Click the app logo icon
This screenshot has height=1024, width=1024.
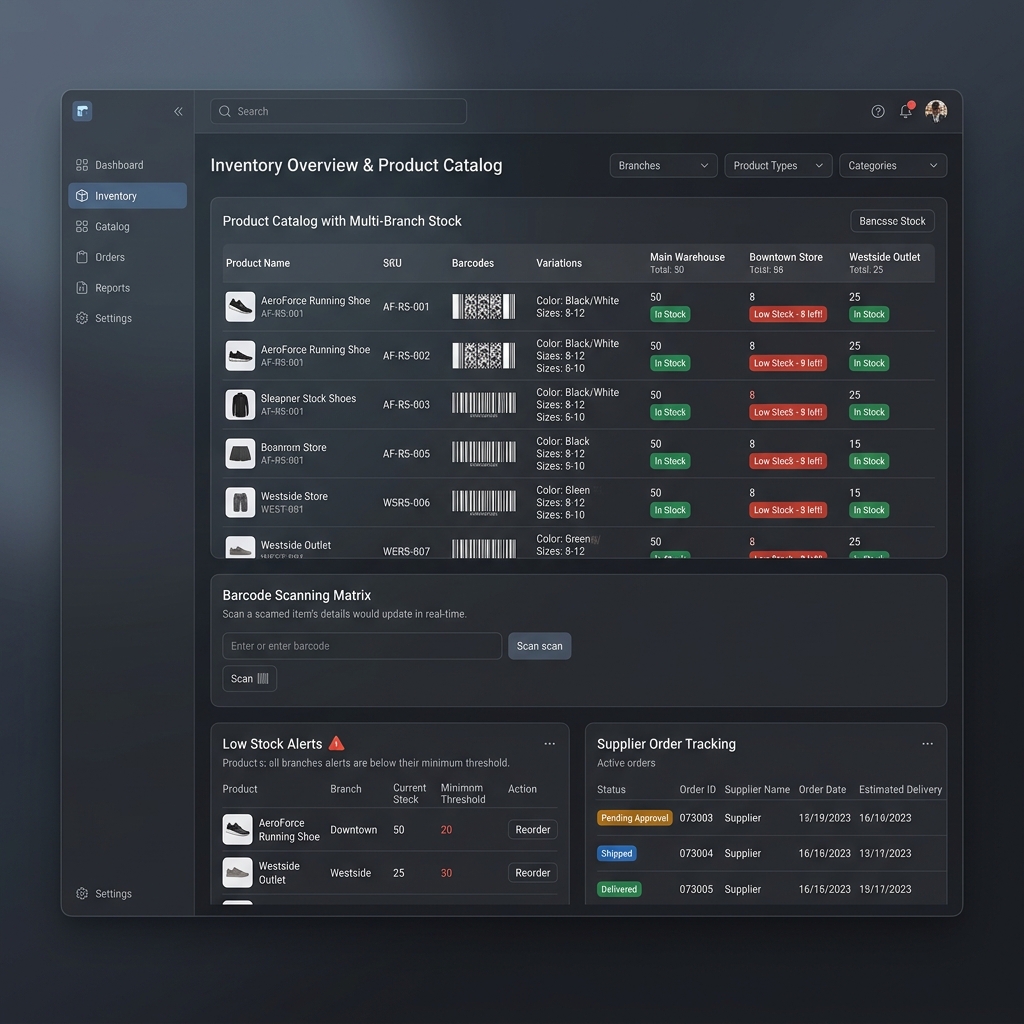pos(82,111)
